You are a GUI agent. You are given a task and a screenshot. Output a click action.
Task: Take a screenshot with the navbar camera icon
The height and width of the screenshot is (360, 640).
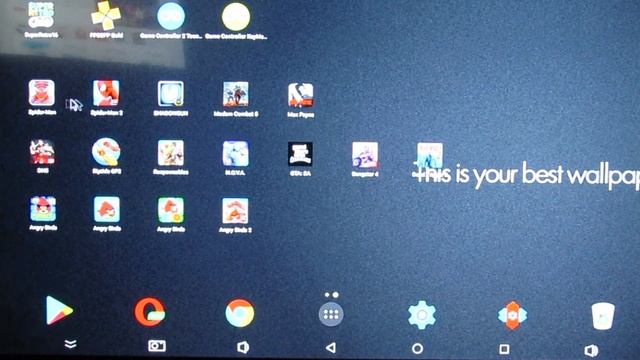[x=157, y=346]
